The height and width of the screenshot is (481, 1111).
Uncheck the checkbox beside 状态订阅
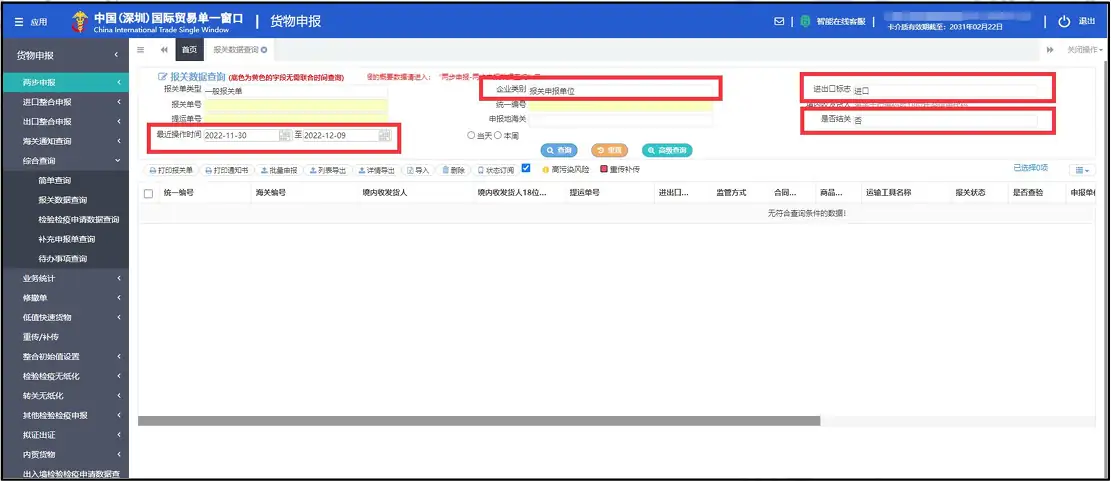tap(526, 169)
